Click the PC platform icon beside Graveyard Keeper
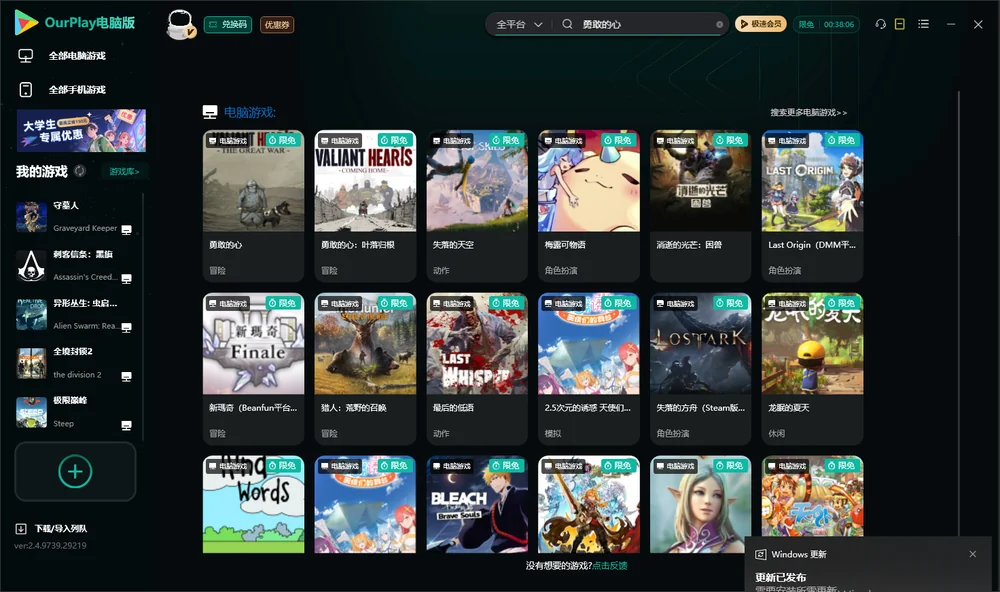 point(126,230)
